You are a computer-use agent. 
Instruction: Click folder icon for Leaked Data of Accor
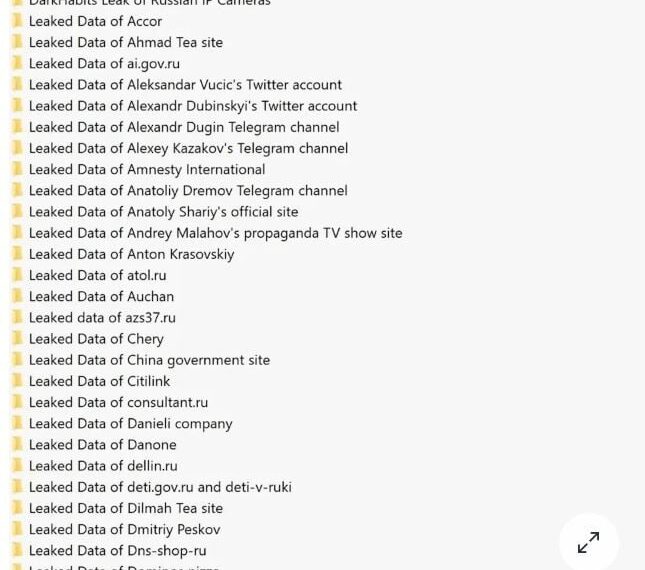(x=17, y=21)
